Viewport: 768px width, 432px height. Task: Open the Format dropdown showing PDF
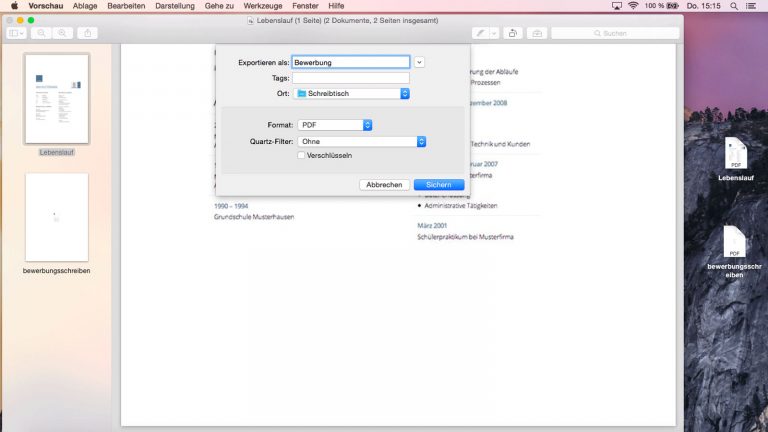tap(335, 125)
